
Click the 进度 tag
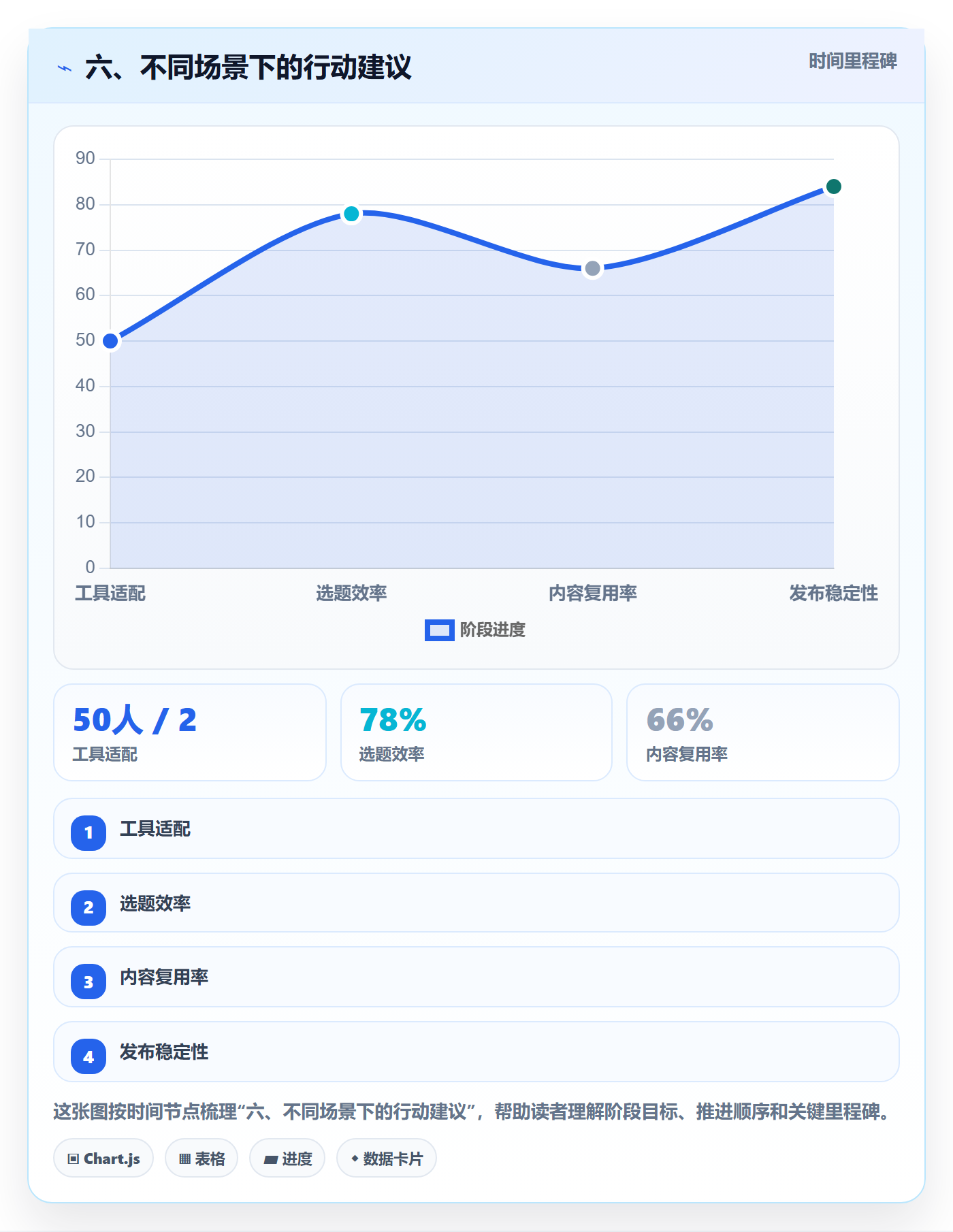point(287,1158)
